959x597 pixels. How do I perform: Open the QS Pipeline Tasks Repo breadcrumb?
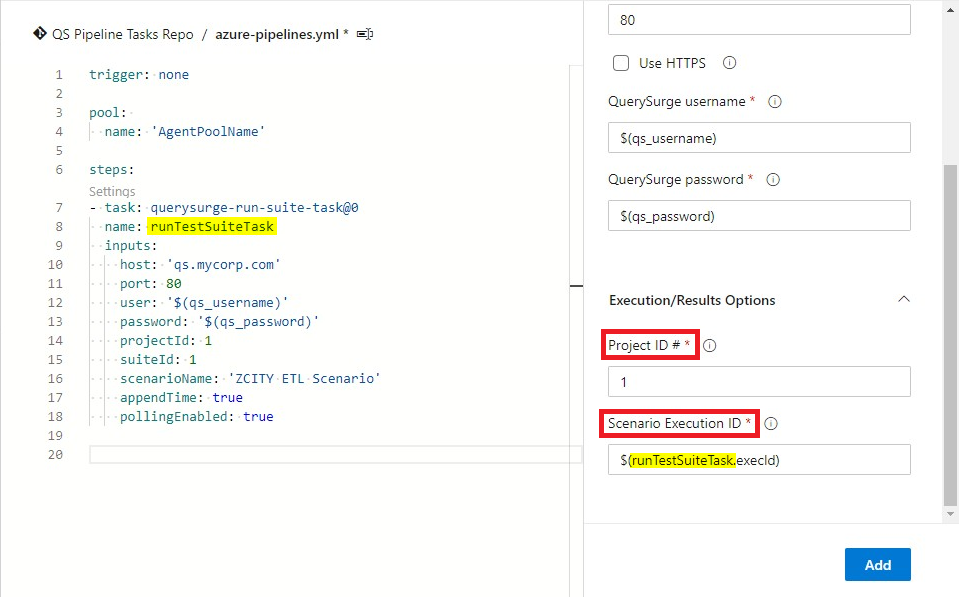click(122, 34)
